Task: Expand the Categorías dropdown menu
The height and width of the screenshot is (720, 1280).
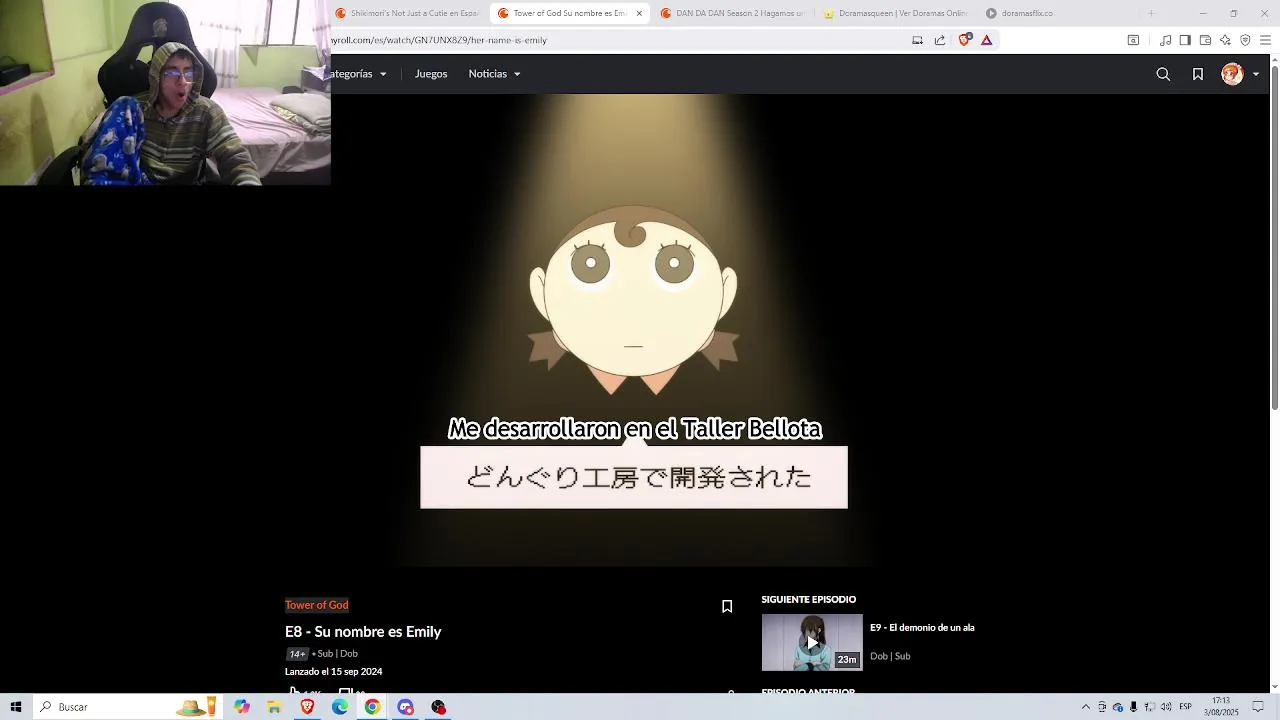Action: tap(359, 74)
